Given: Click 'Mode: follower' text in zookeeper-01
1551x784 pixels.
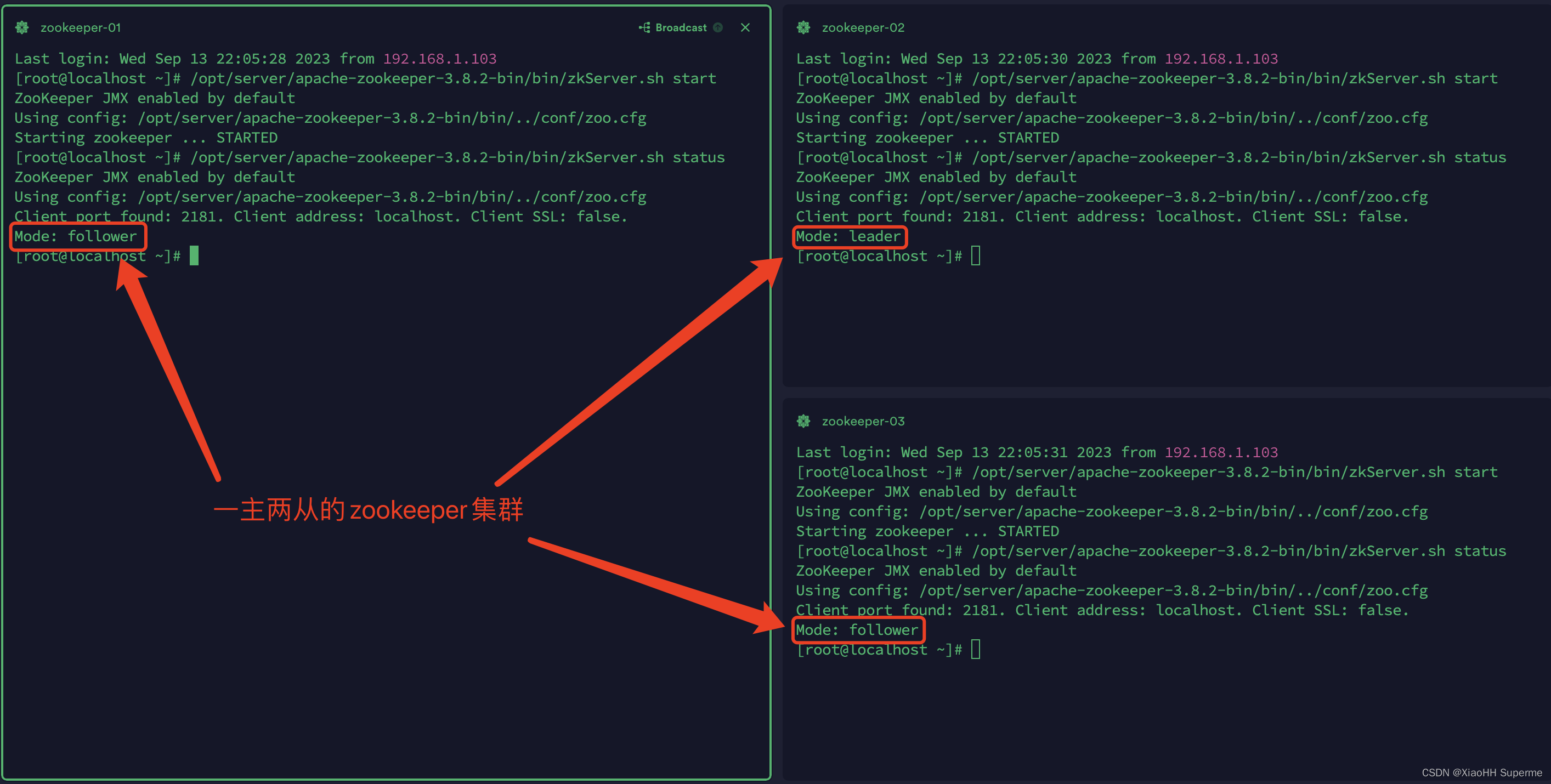Looking at the screenshot, I should 76,236.
